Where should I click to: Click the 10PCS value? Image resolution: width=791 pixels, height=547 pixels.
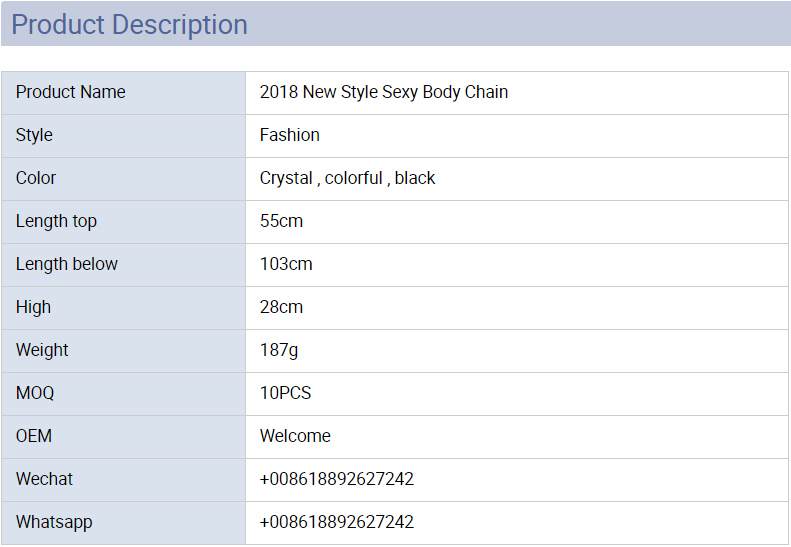pyautogui.click(x=285, y=393)
